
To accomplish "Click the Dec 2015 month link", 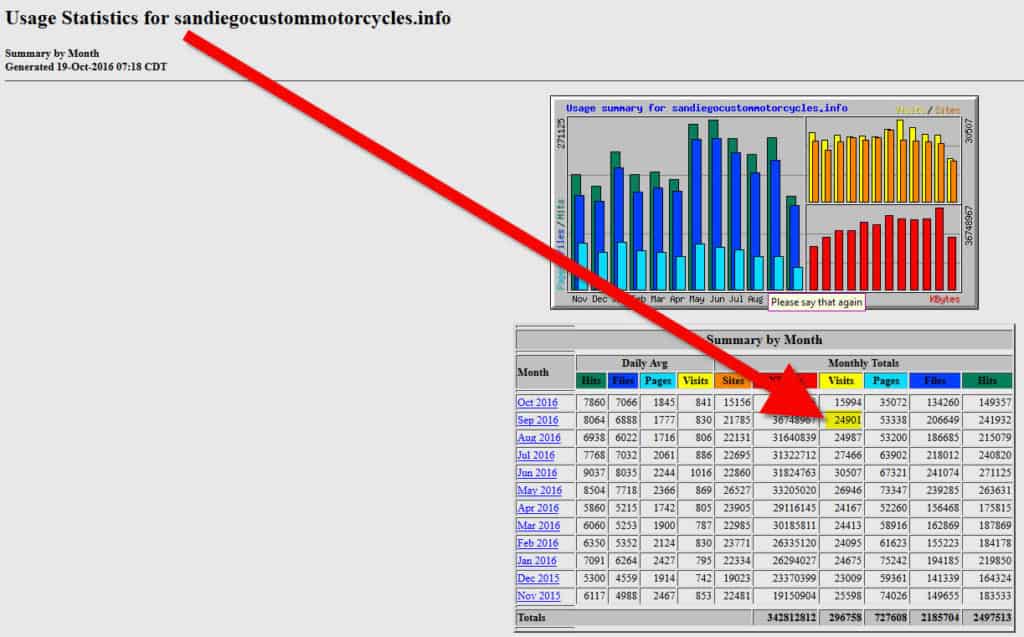I will point(537,578).
